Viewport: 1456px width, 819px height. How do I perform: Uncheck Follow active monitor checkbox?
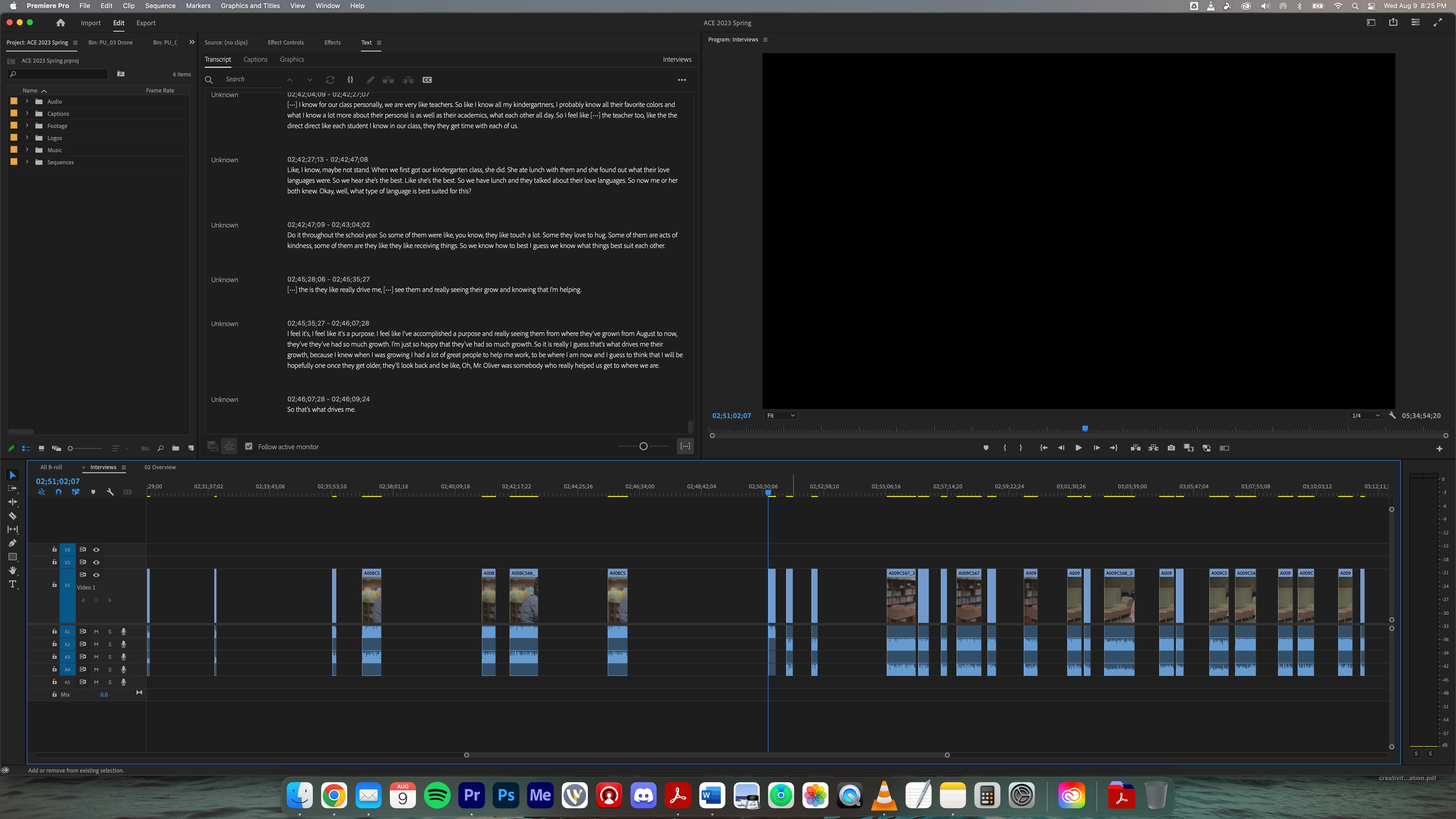[x=249, y=446]
